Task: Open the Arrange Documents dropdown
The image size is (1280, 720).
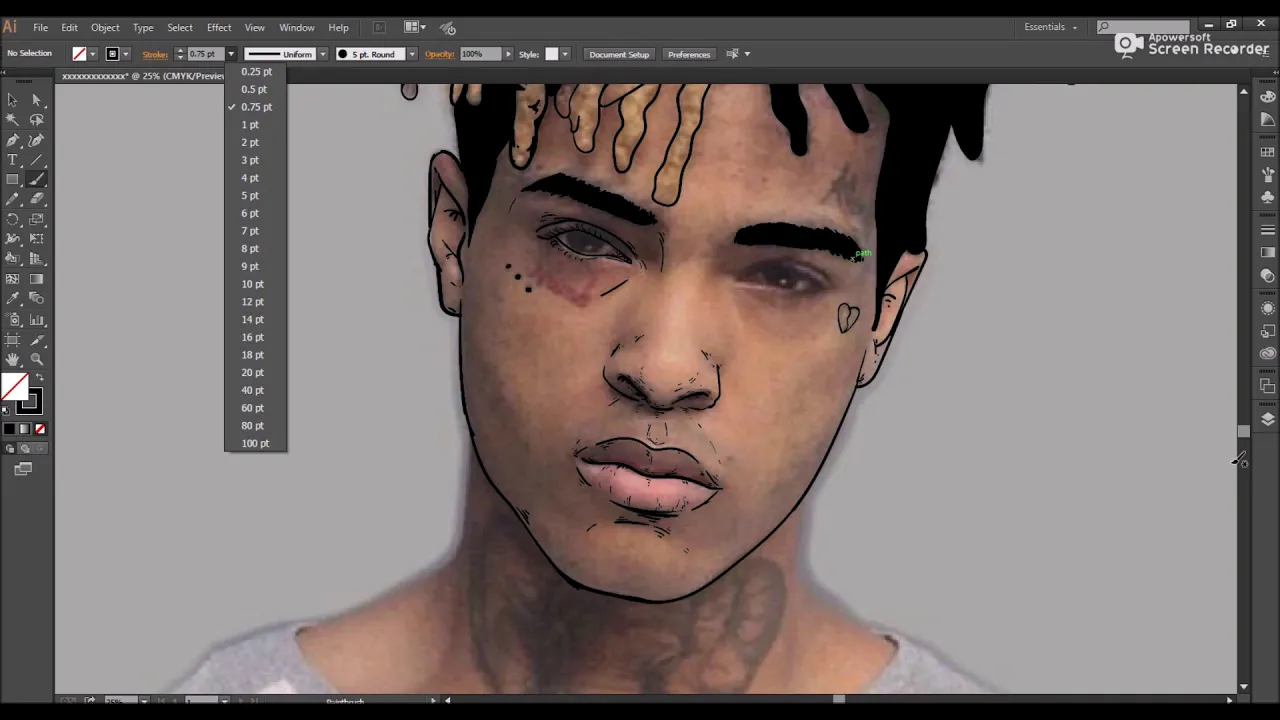Action: (416, 27)
